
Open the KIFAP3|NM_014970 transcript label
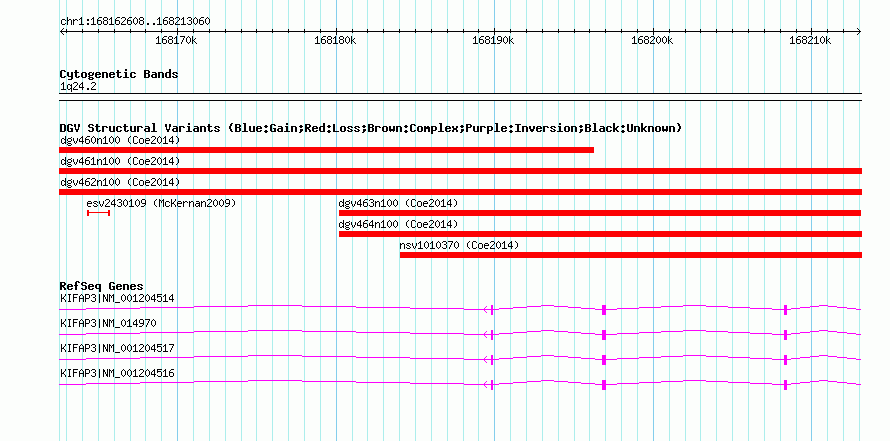(108, 324)
